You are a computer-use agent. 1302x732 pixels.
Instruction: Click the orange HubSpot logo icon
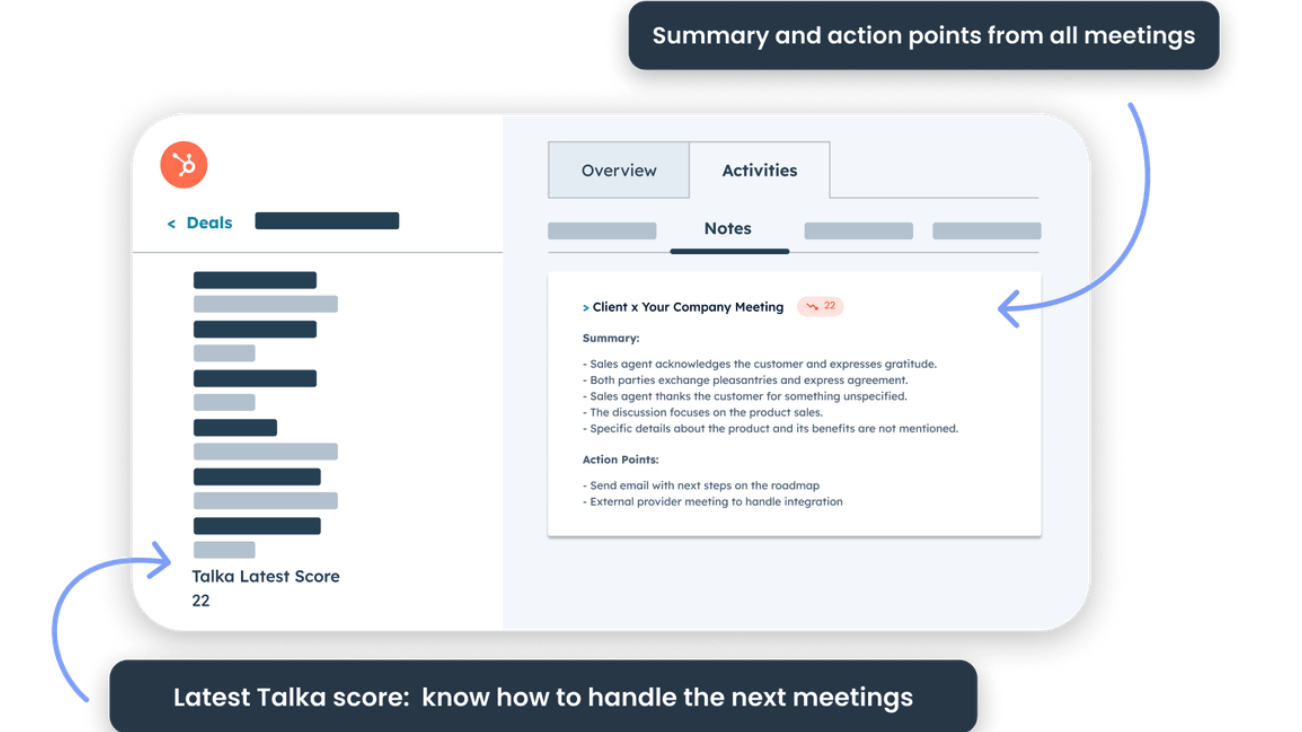(184, 165)
